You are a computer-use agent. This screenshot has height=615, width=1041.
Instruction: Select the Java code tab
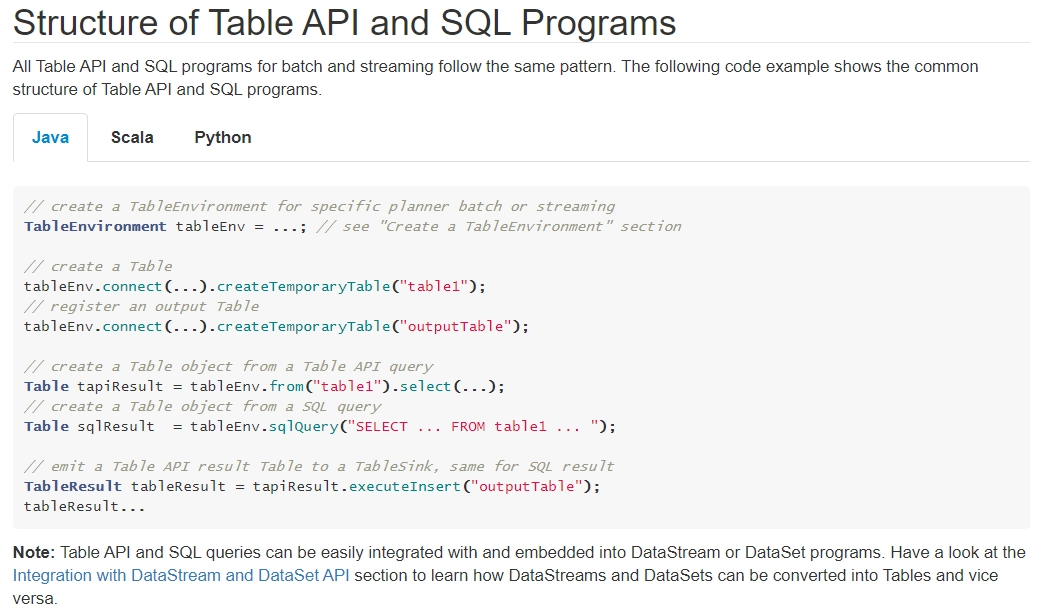50,137
